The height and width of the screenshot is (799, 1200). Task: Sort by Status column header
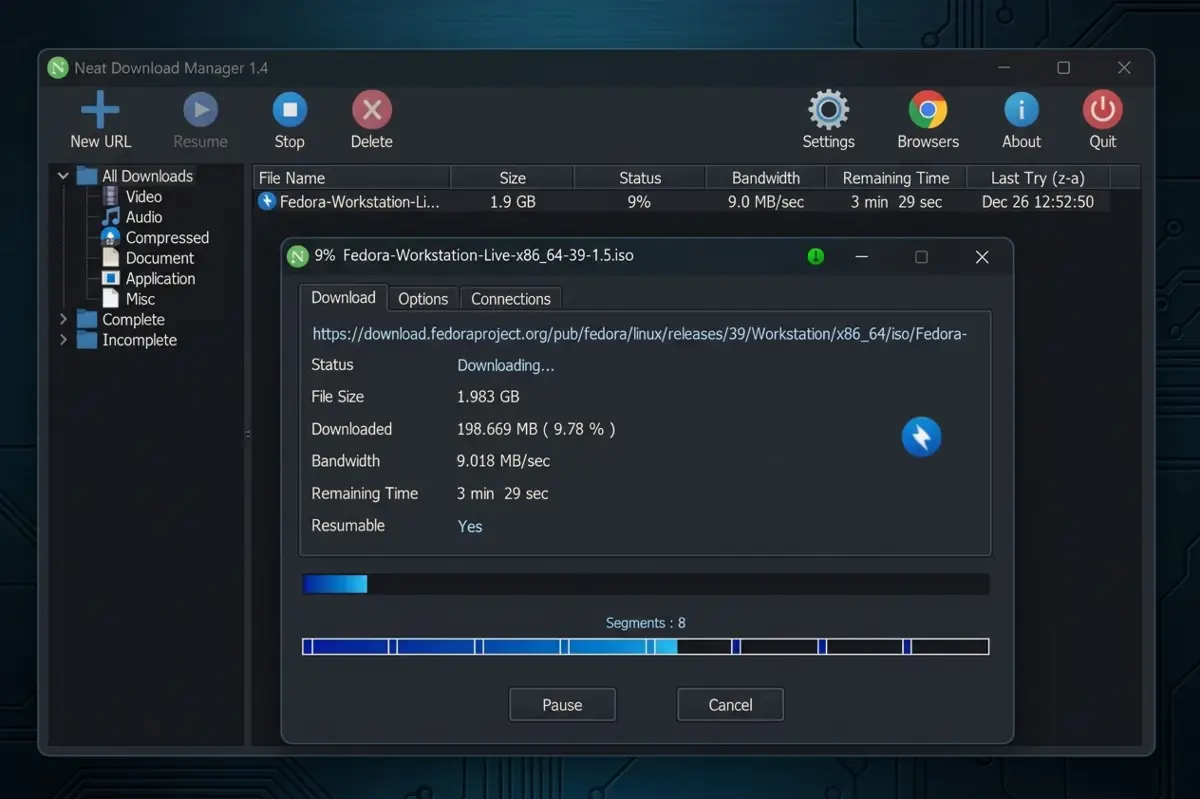tap(640, 178)
